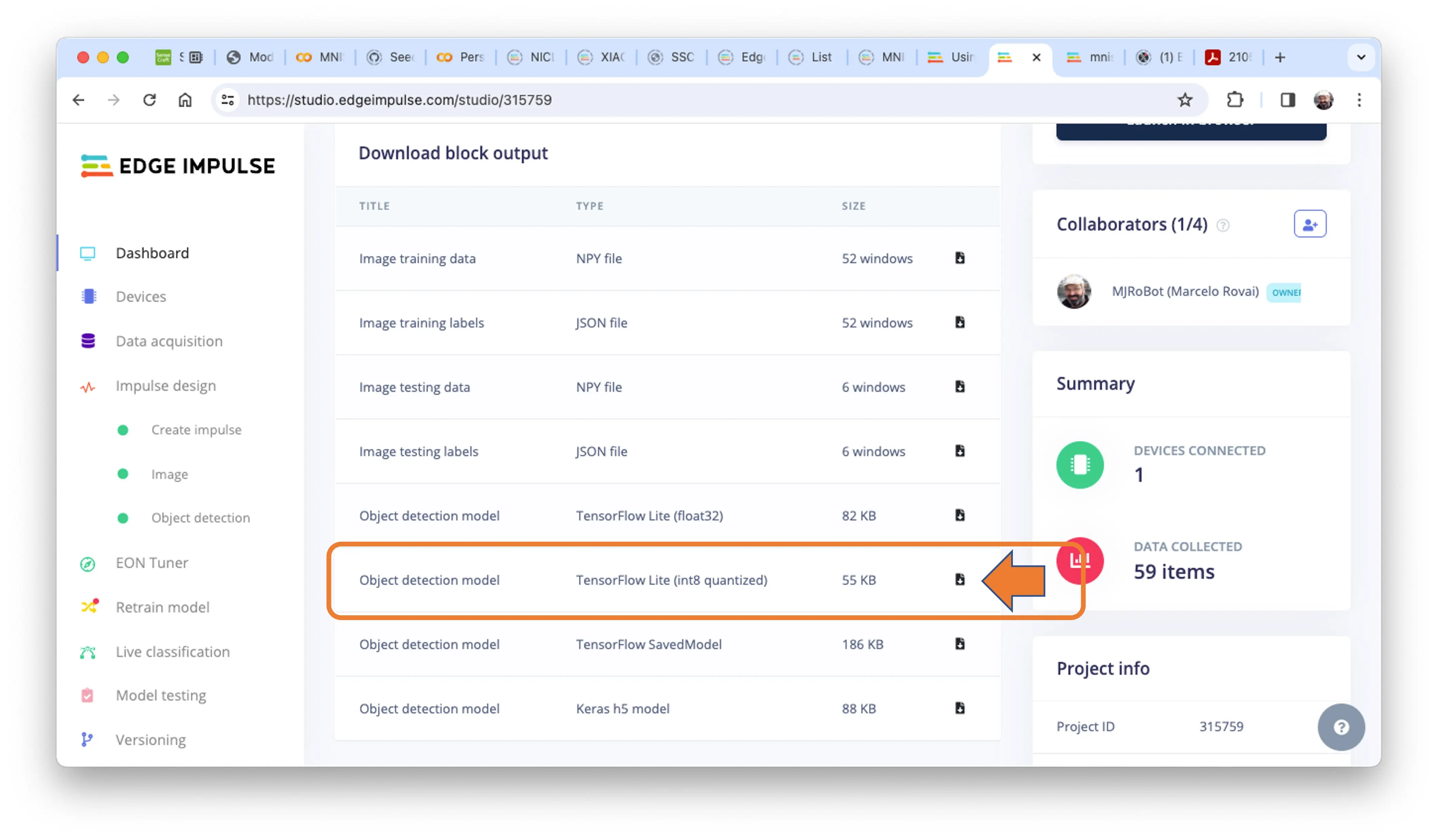
Task: Download the int8 quantized TensorFlow Lite model
Action: [960, 579]
